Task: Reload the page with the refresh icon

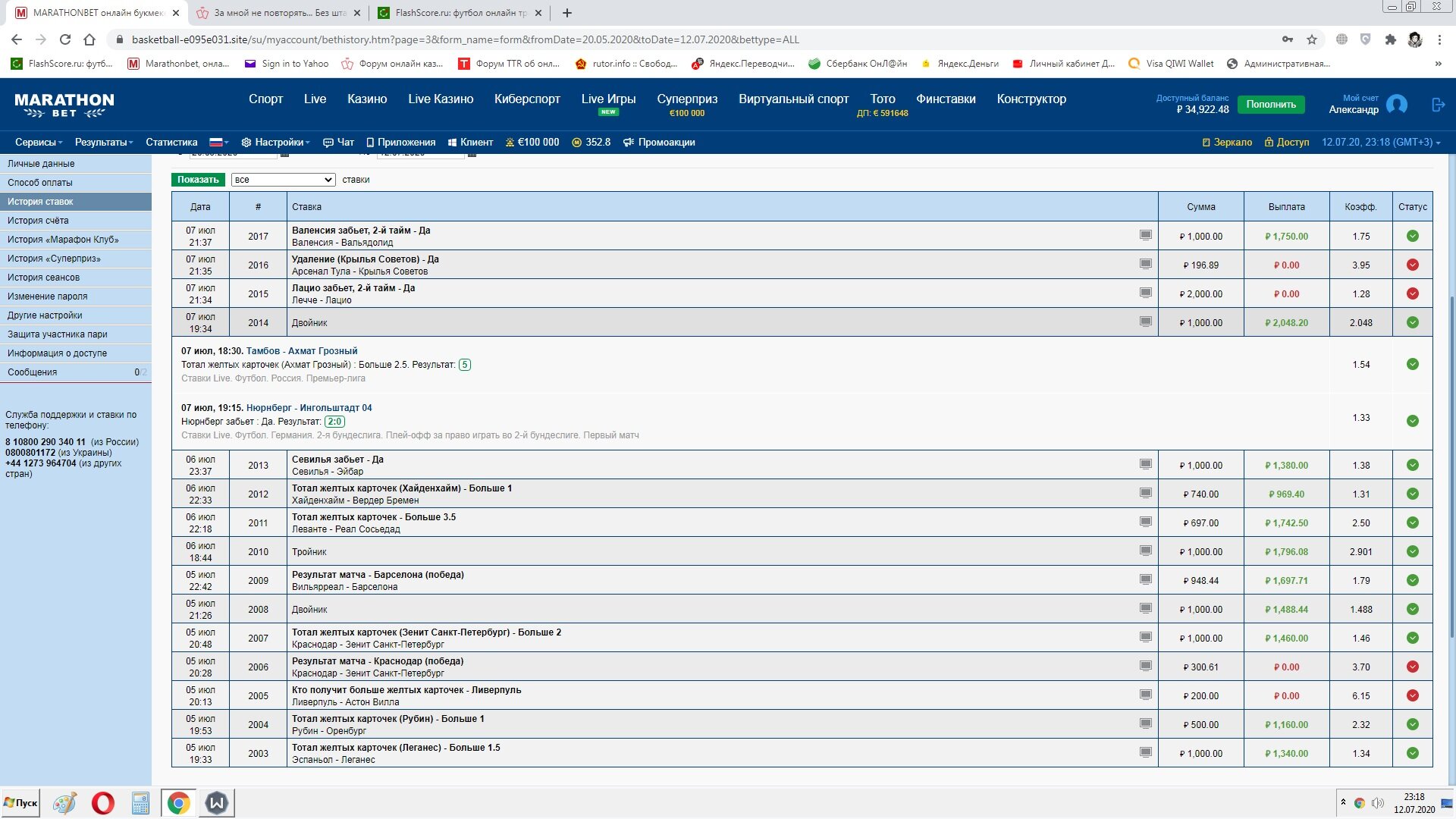Action: (x=65, y=39)
